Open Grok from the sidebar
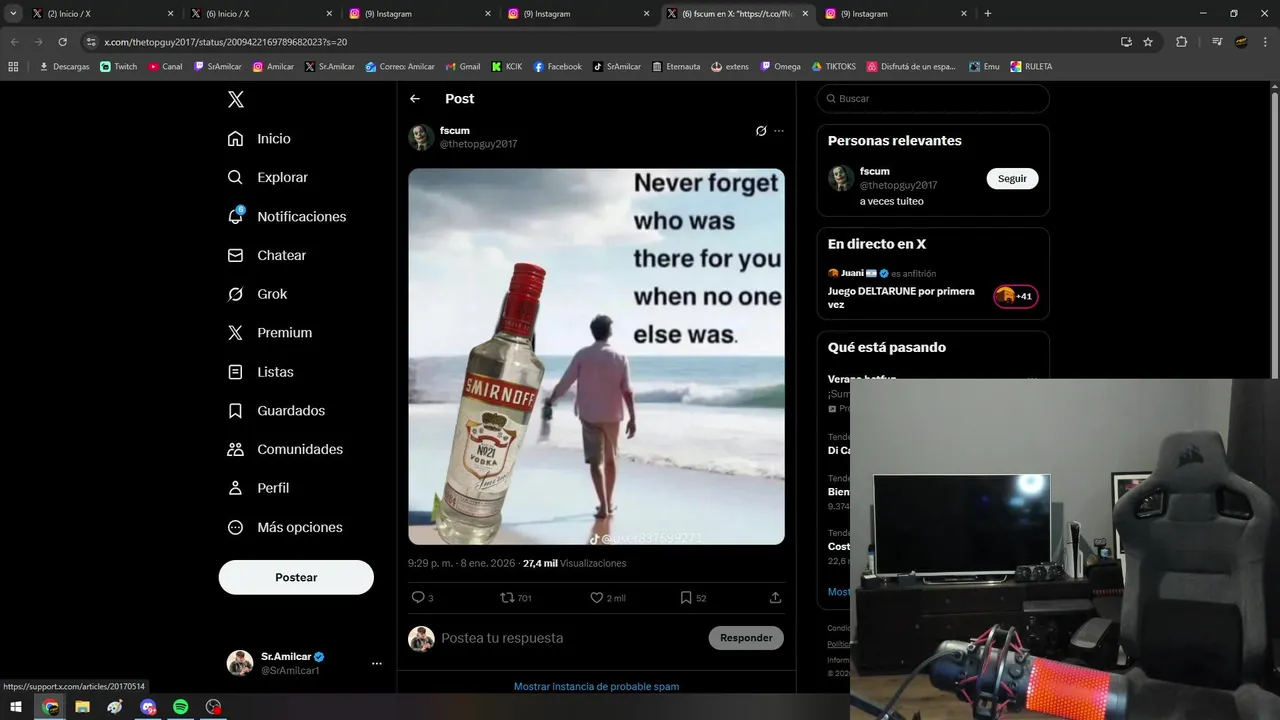 257,294
